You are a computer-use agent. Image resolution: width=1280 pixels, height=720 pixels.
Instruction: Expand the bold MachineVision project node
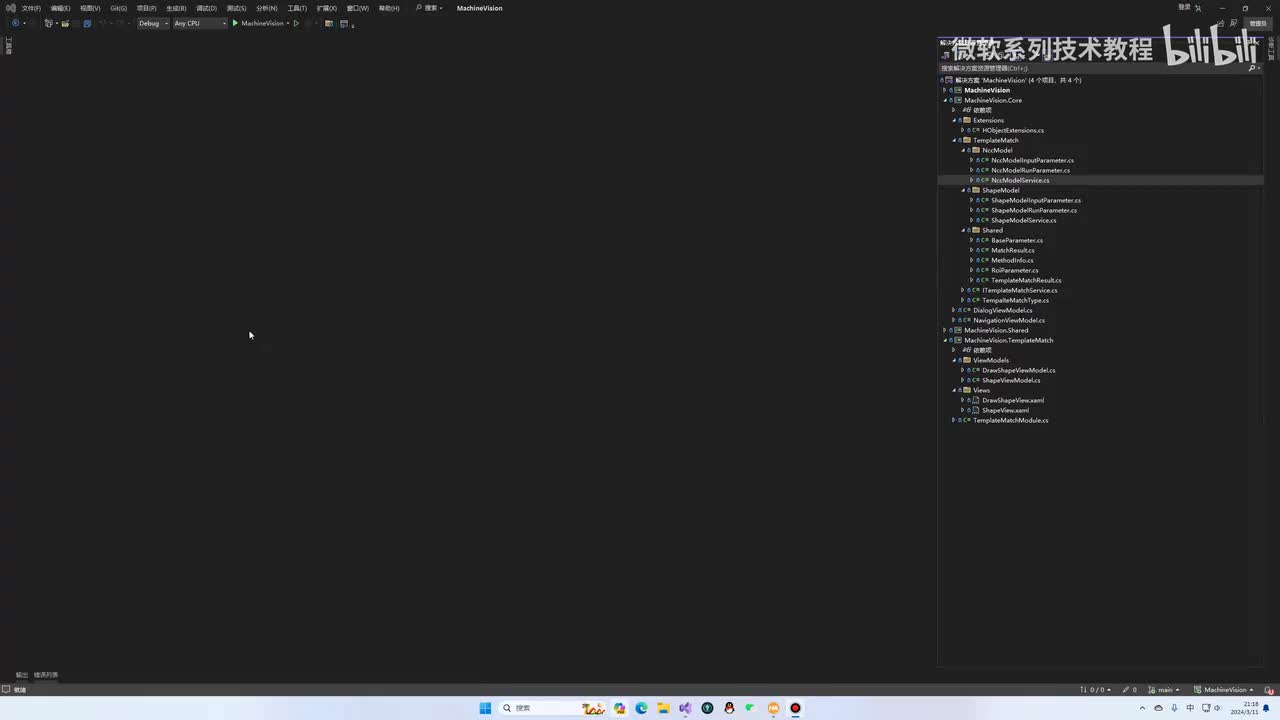[945, 90]
